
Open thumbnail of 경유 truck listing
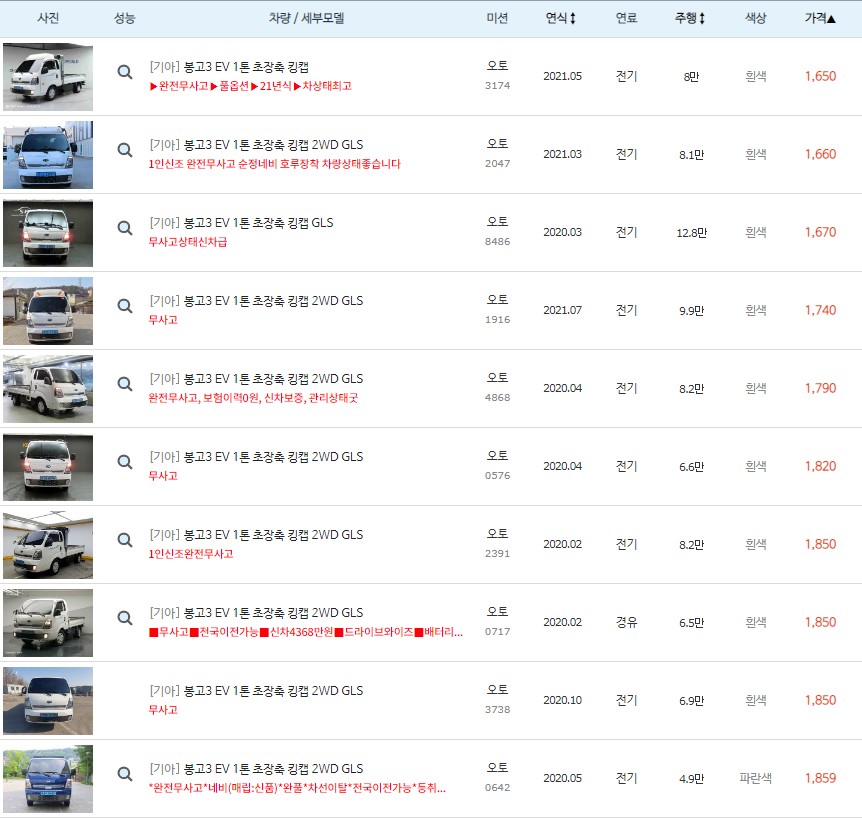(x=48, y=623)
